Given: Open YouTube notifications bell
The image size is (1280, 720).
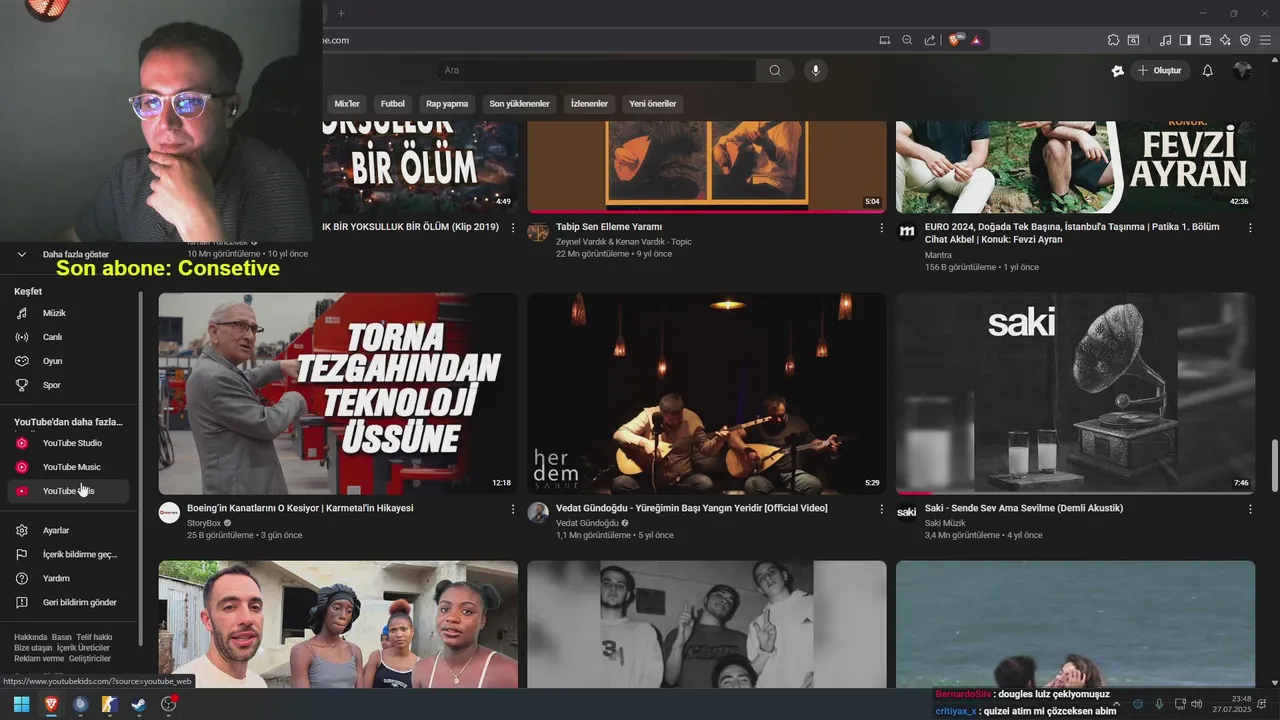Looking at the screenshot, I should click(1207, 70).
